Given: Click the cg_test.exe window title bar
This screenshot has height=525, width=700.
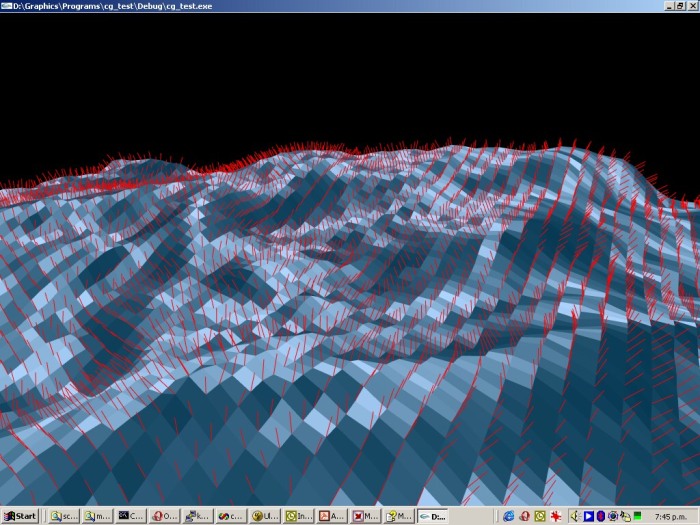Looking at the screenshot, I should click(x=300, y=6).
